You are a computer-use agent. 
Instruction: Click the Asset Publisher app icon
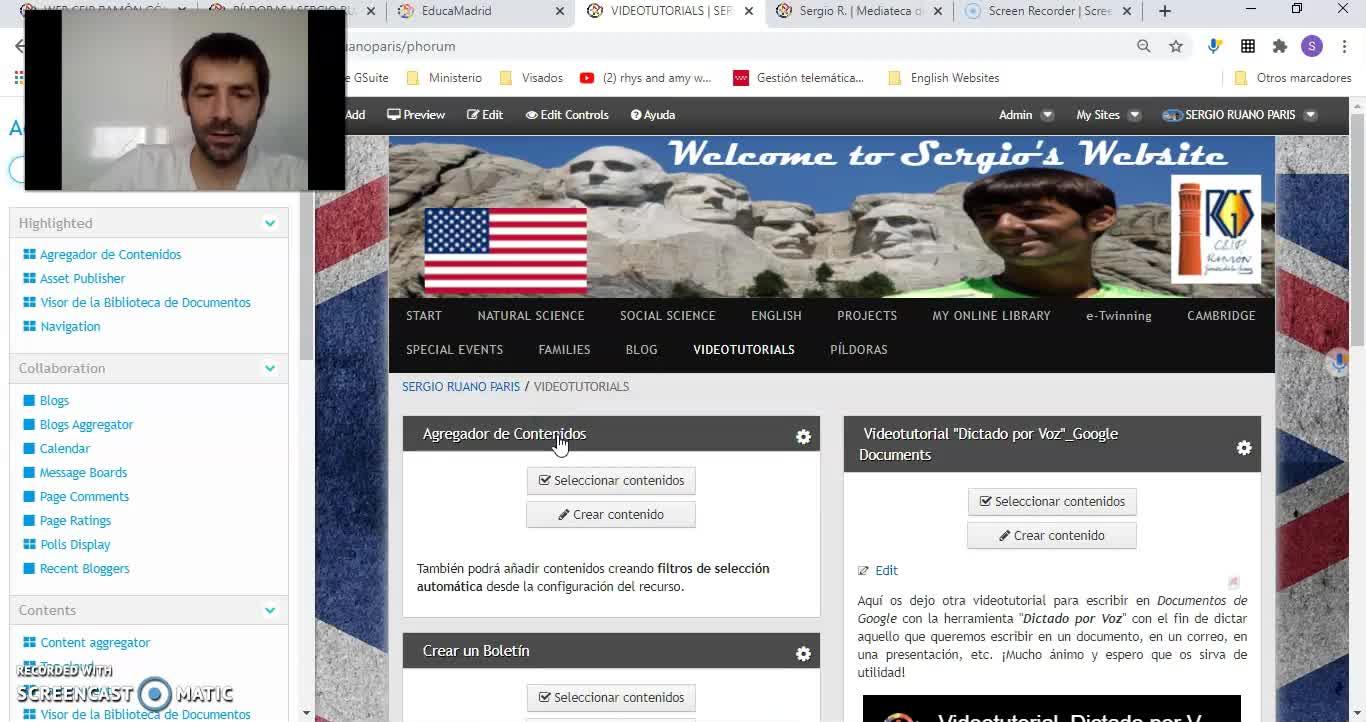point(29,278)
